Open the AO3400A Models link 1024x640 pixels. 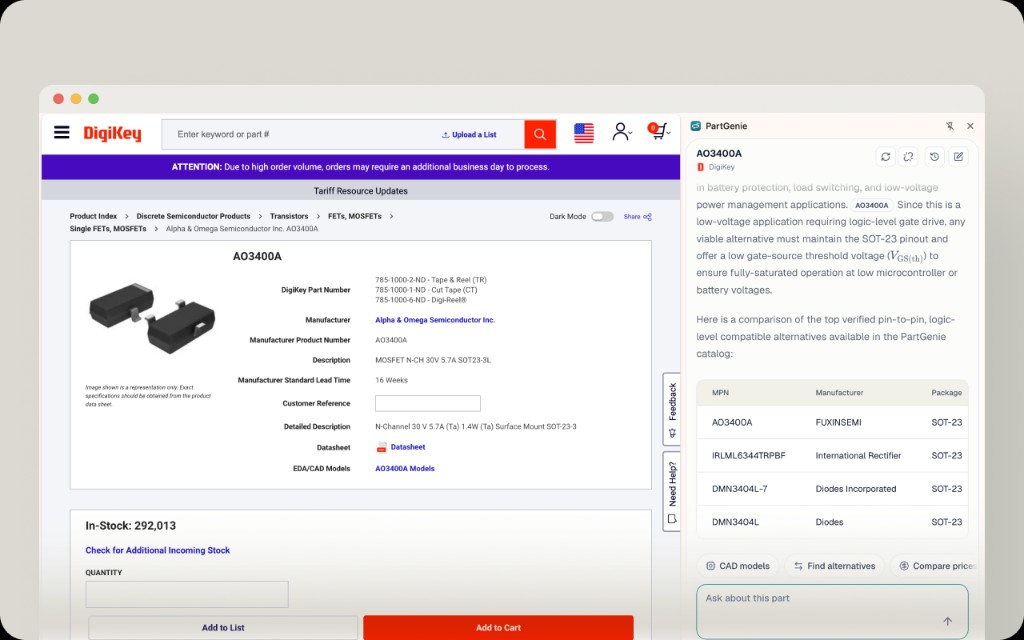(x=404, y=468)
